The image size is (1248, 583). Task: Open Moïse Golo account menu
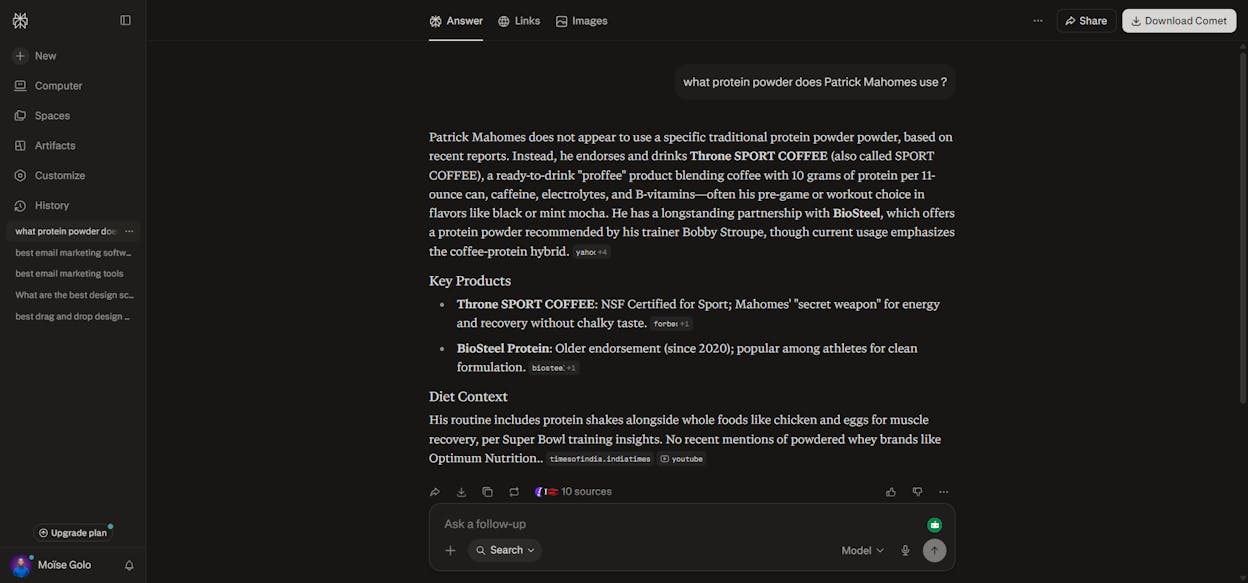point(52,565)
